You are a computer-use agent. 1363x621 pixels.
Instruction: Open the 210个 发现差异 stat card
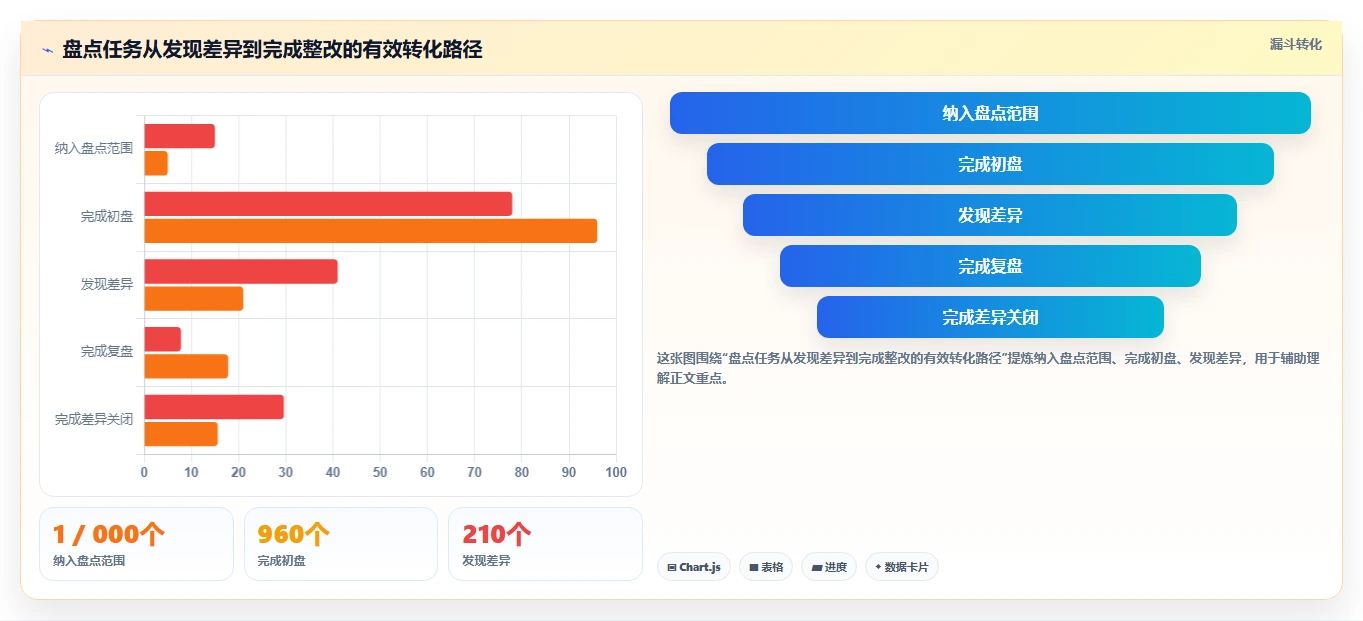(x=545, y=544)
